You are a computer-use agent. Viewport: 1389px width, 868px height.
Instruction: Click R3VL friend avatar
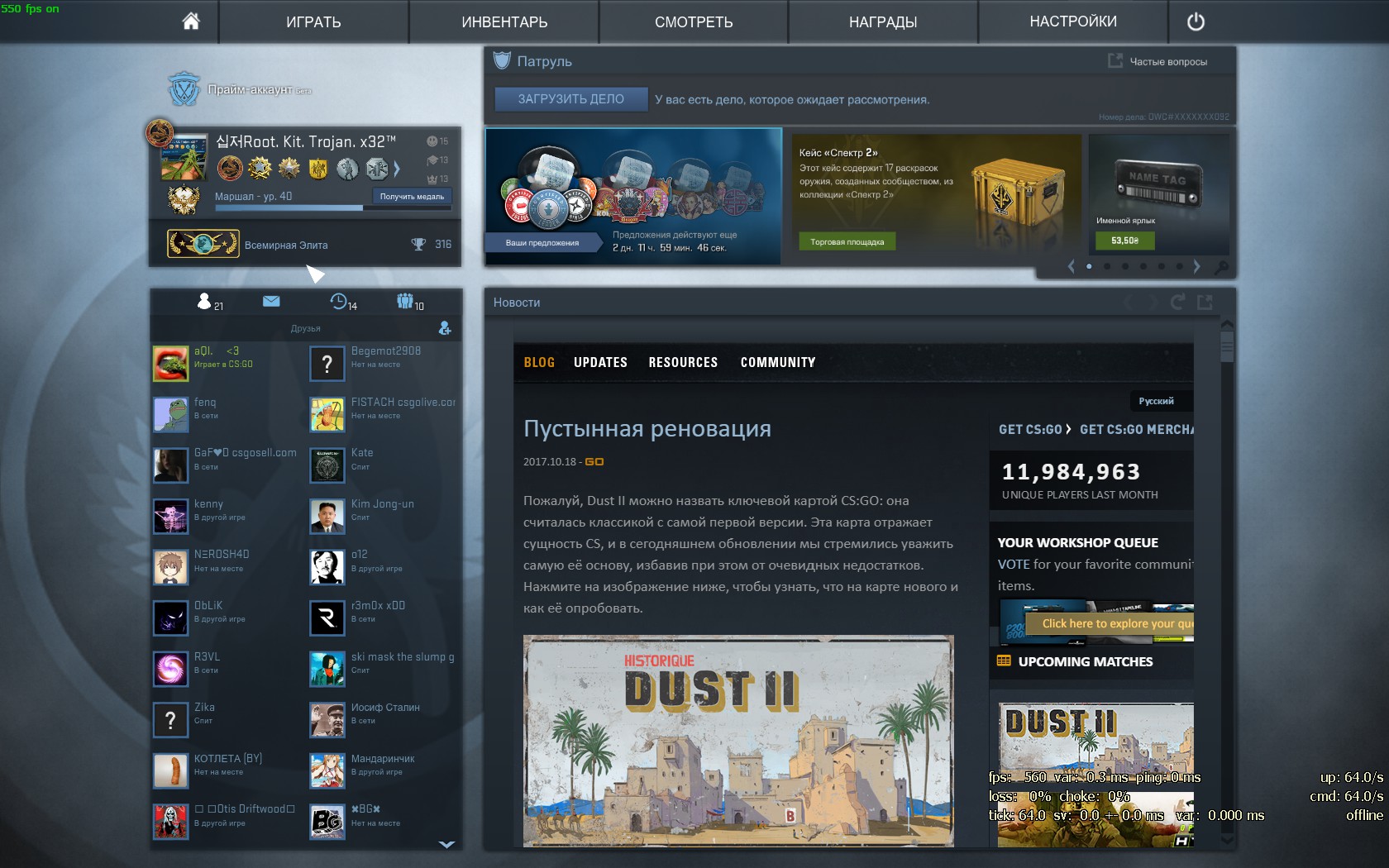pos(170,670)
